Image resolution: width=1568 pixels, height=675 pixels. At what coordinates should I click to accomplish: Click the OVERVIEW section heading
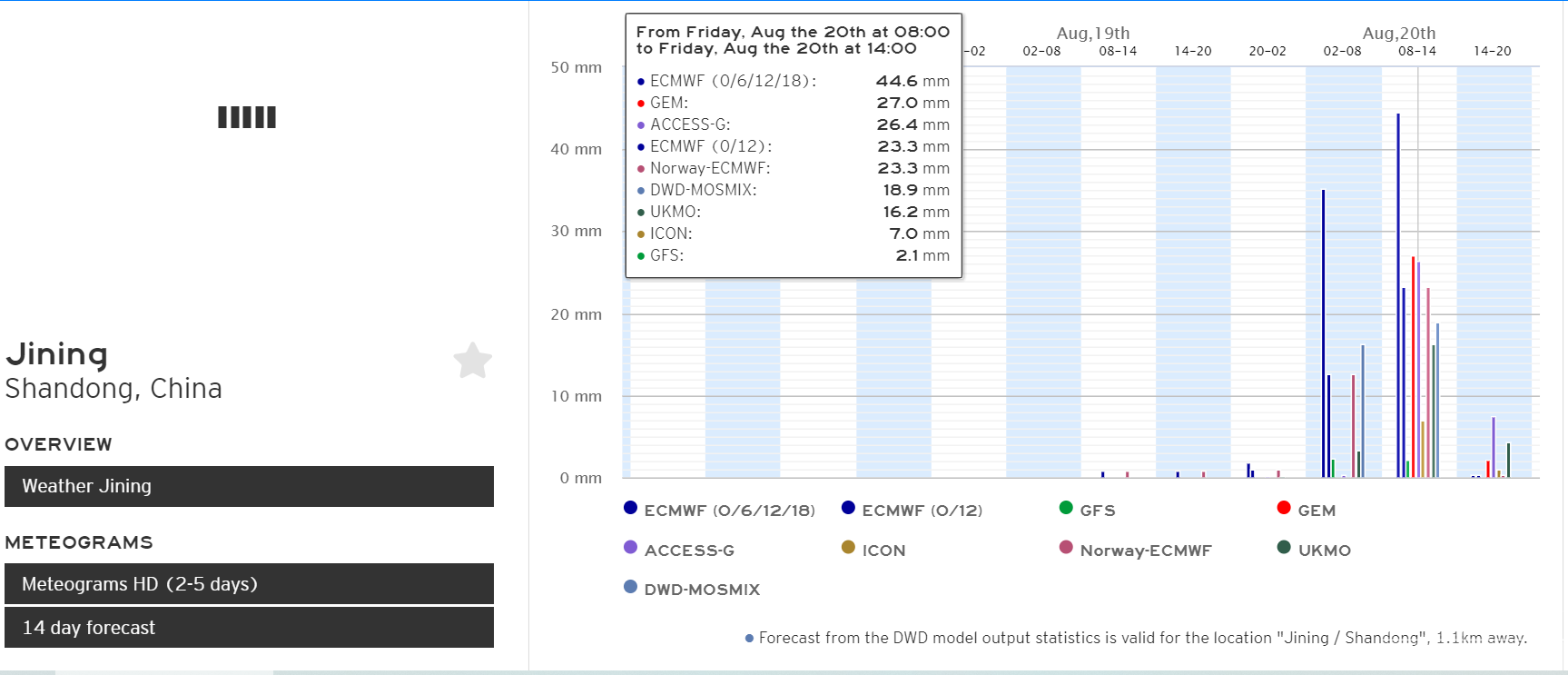click(59, 444)
